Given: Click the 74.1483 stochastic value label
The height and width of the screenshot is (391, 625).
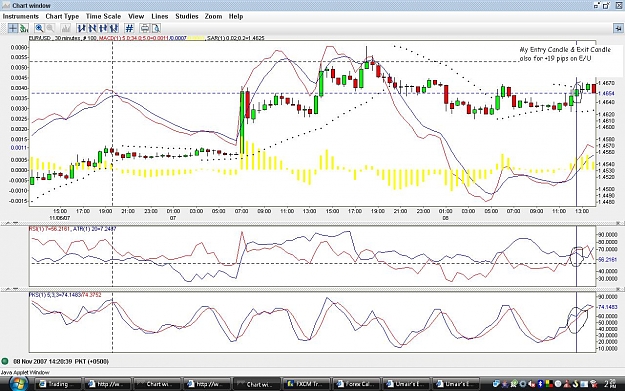Looking at the screenshot, I should point(607,307).
